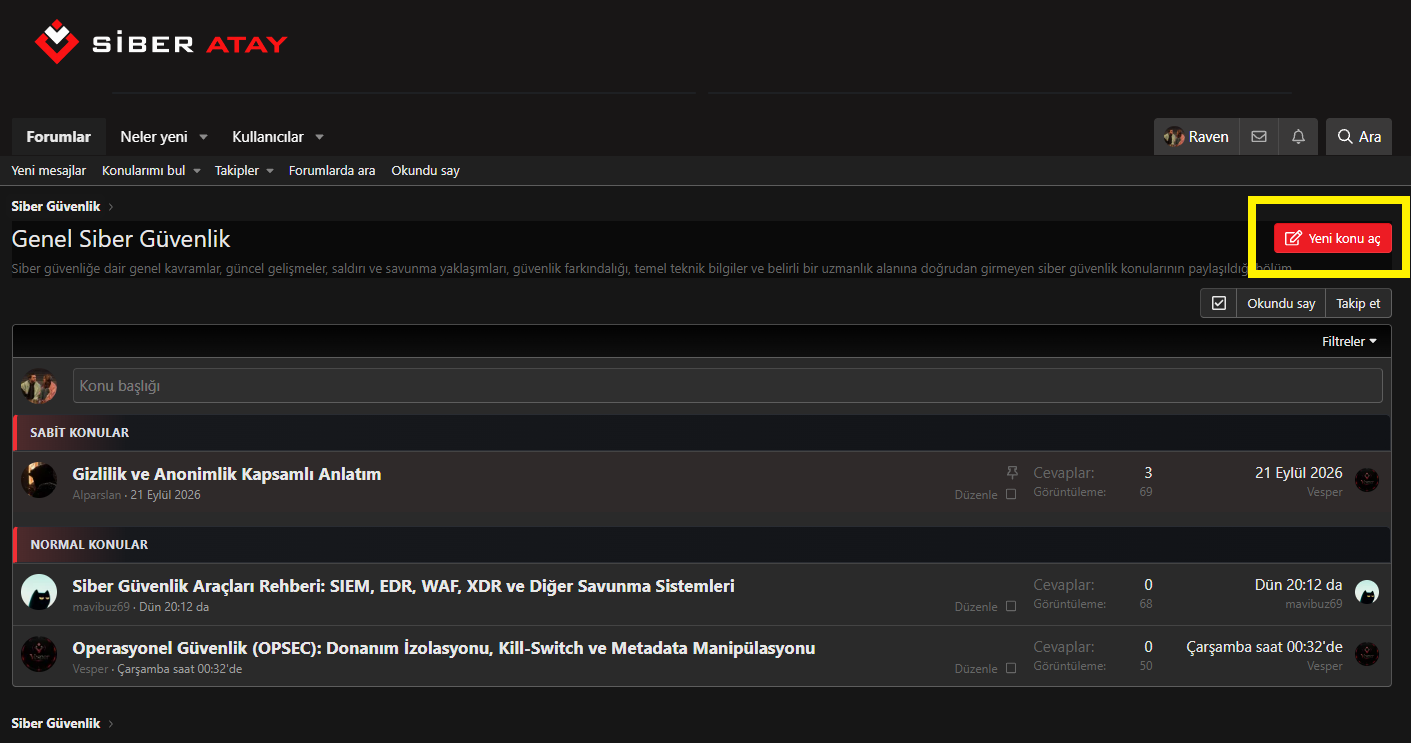Open the Ara search button
The image size is (1411, 743).
[x=1359, y=137]
